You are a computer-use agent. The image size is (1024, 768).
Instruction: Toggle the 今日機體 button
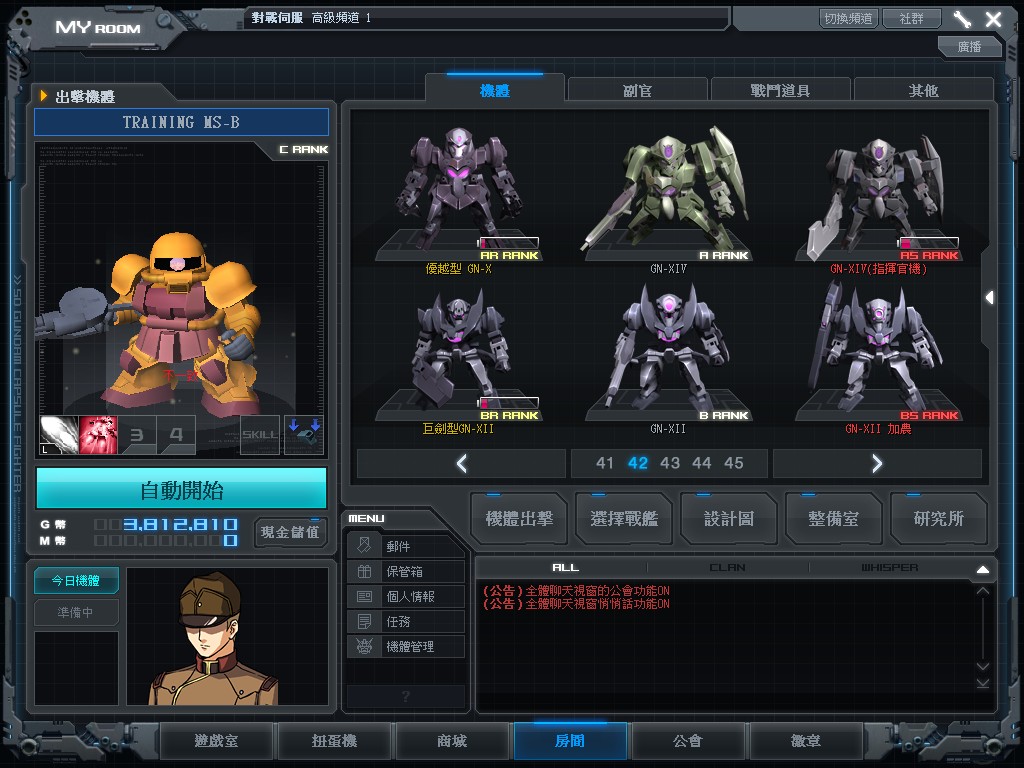(76, 581)
